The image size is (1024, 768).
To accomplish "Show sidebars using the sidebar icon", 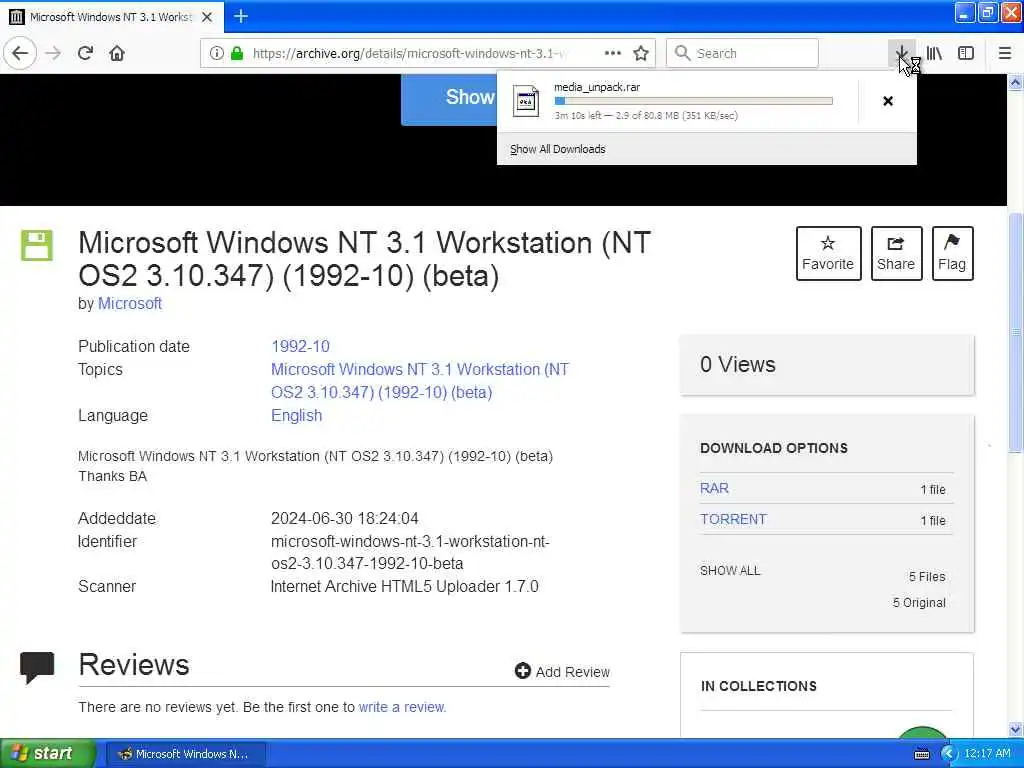I will 966,53.
